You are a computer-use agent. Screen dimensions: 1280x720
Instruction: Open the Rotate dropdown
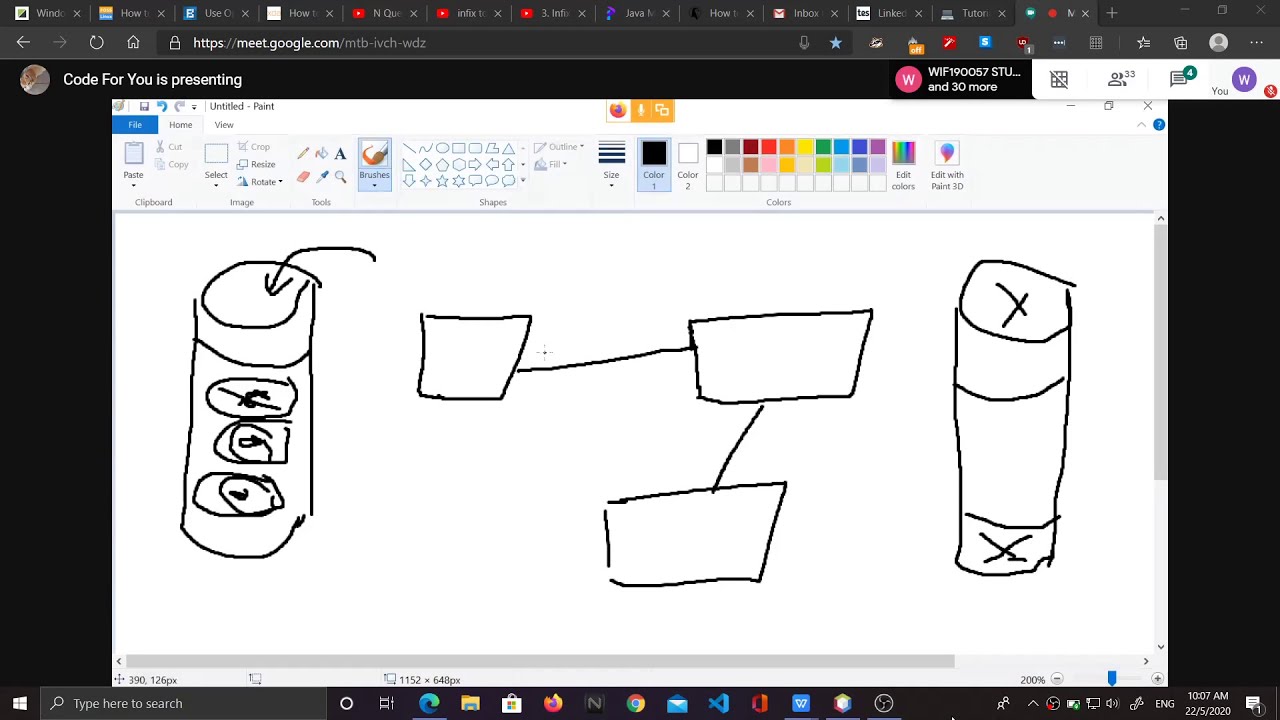coord(260,181)
